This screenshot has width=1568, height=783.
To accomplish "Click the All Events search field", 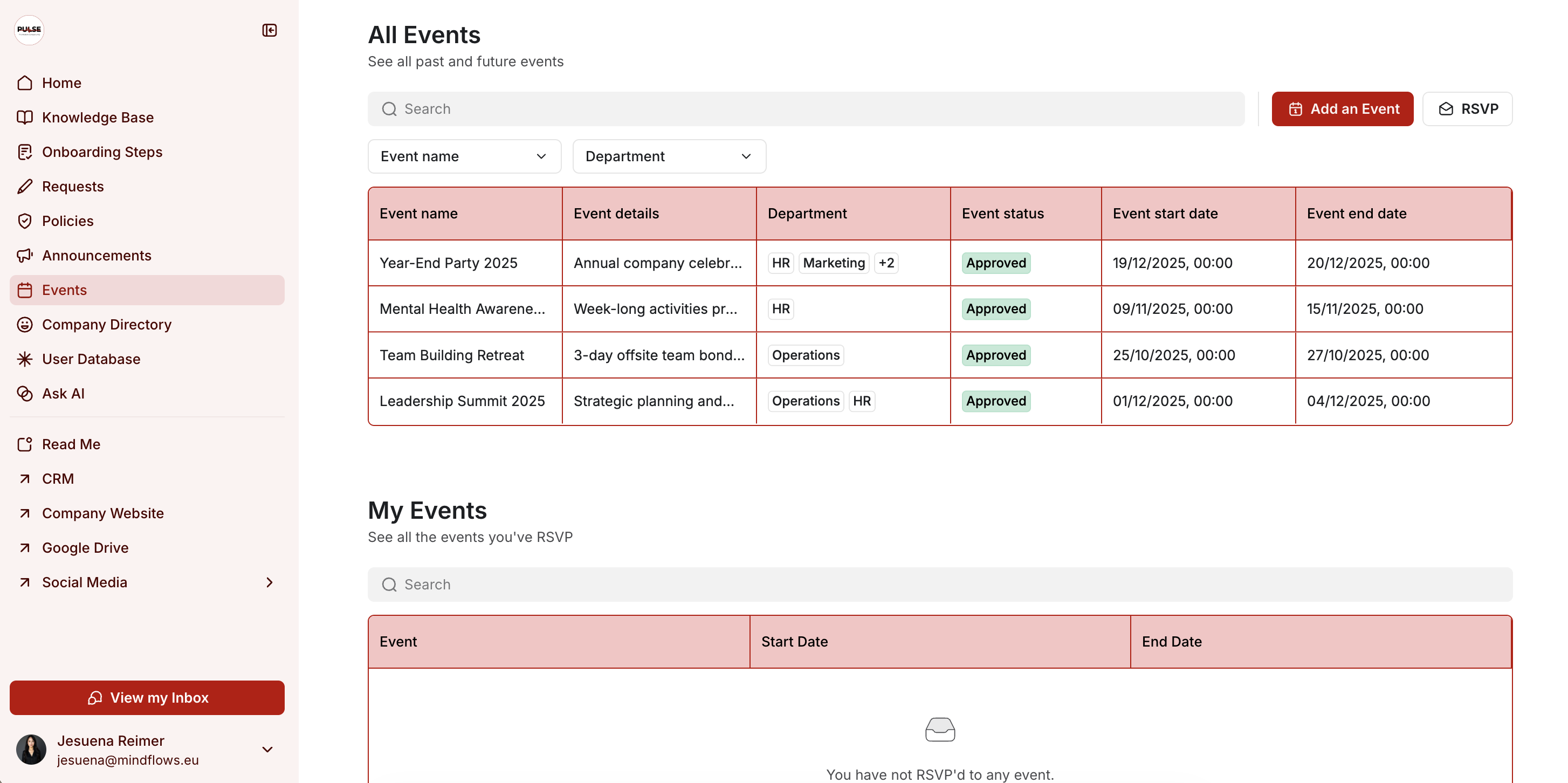I will 806,109.
